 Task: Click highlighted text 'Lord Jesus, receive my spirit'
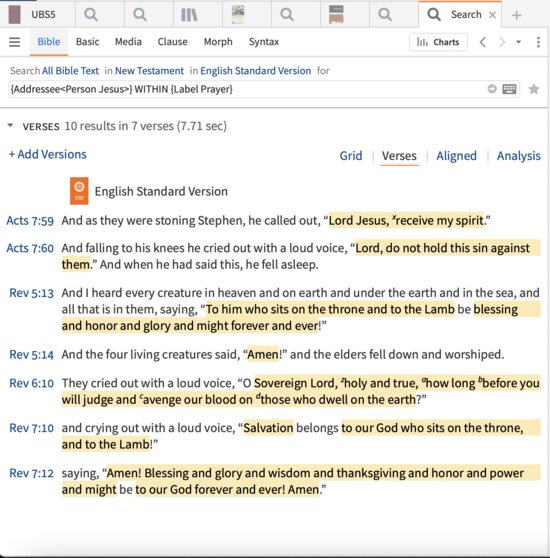pyautogui.click(x=406, y=221)
